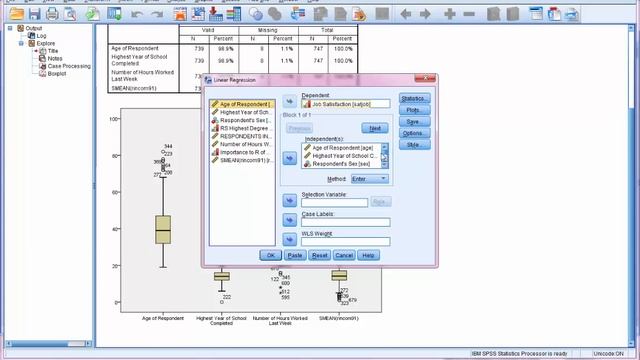Click the arrow button beside Selection Variable

(x=289, y=201)
